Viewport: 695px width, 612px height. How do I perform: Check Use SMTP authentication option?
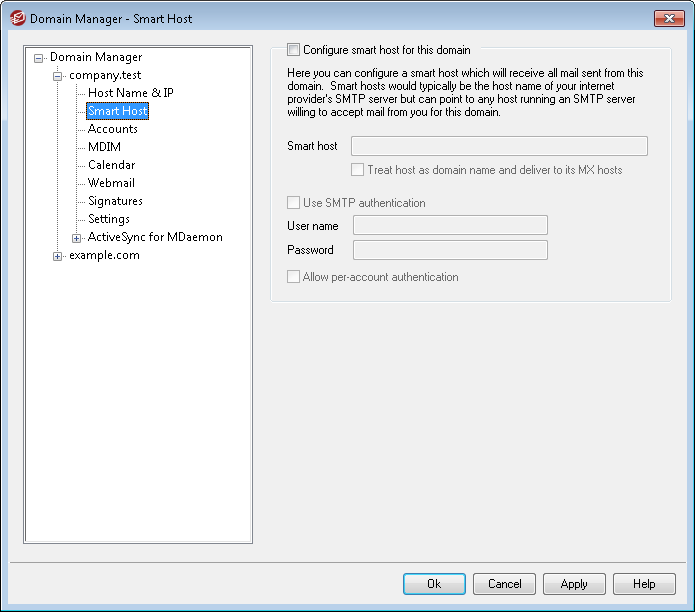pos(294,203)
